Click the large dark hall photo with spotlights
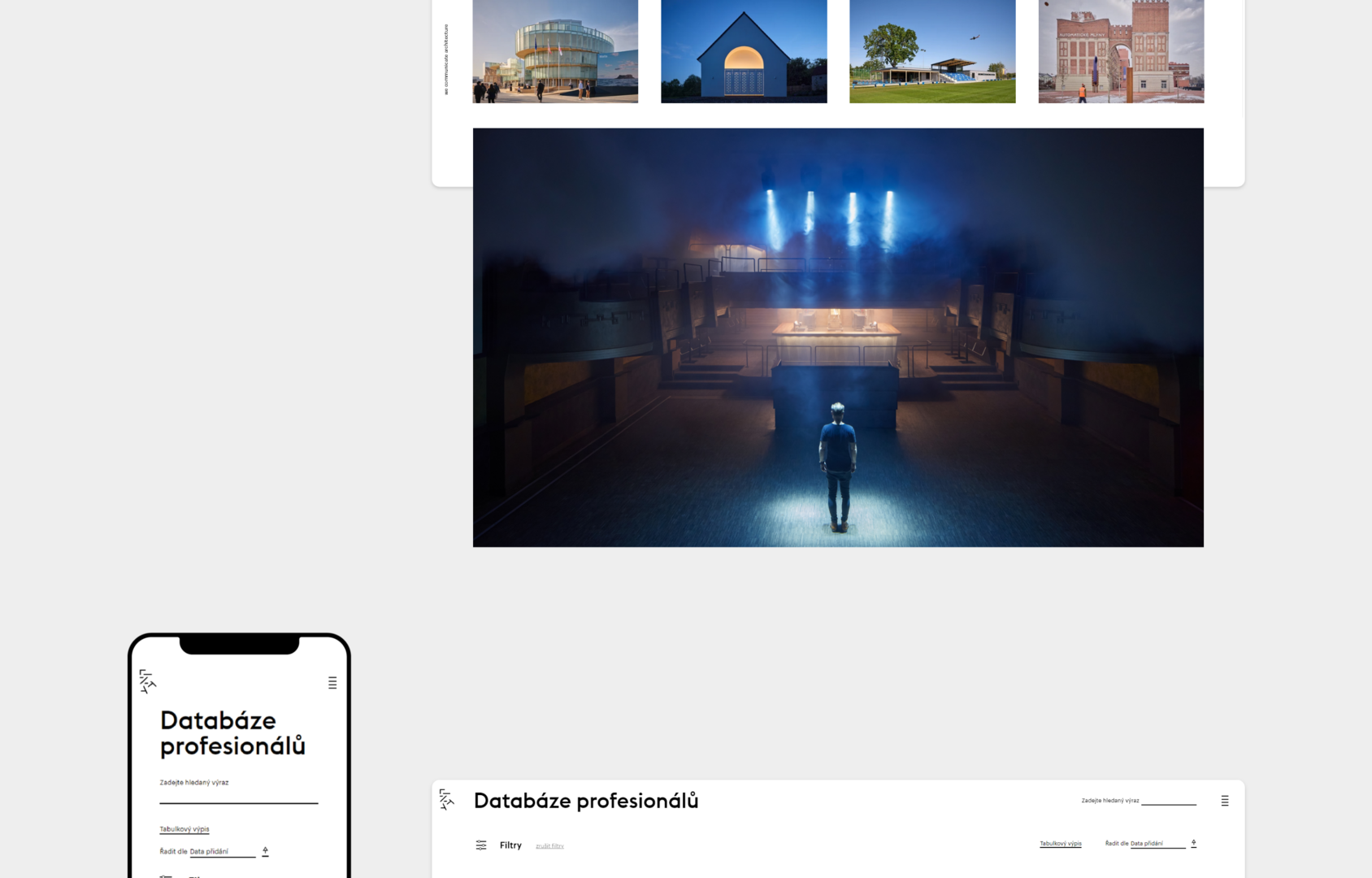 coord(838,337)
